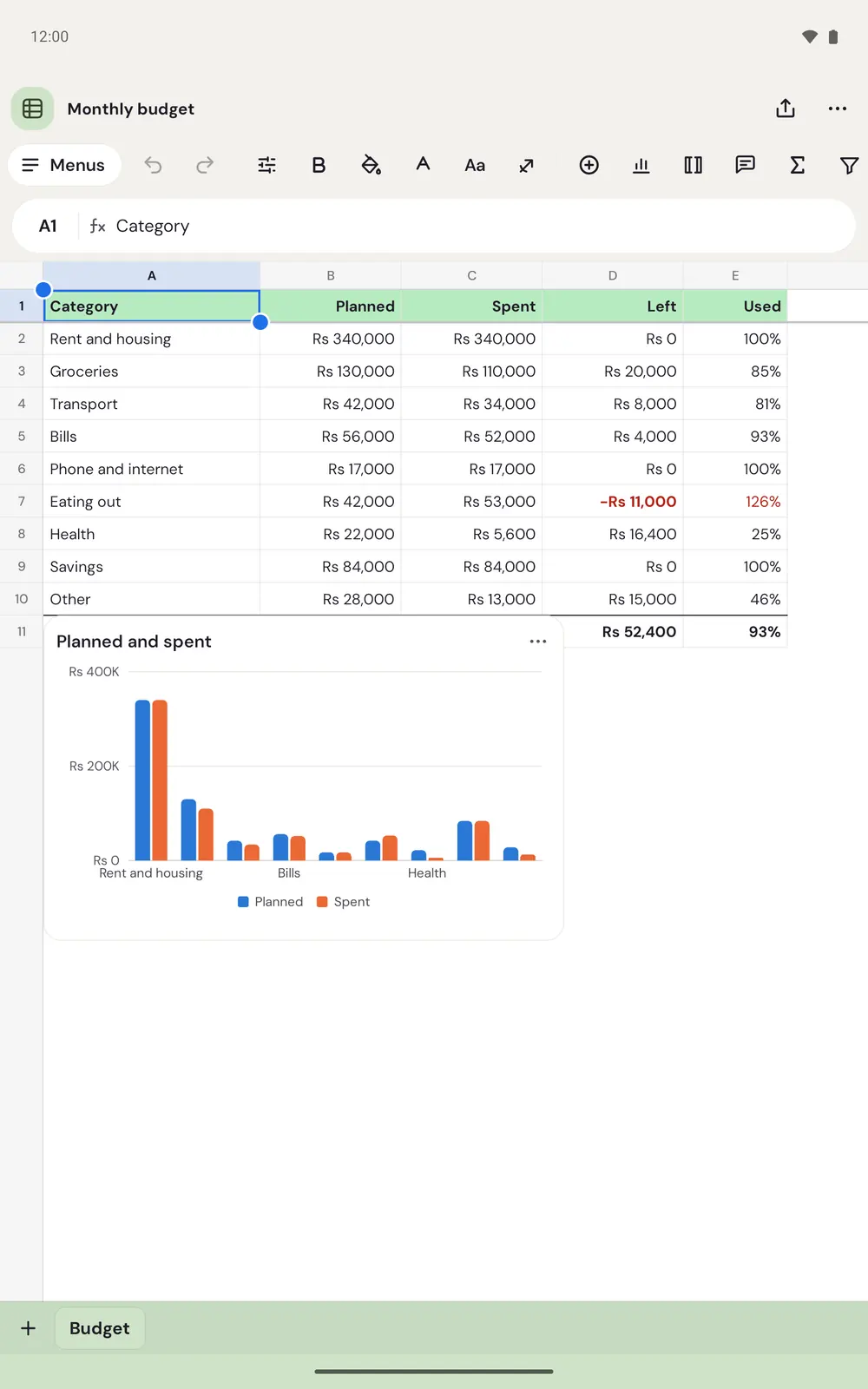Image resolution: width=868 pixels, height=1389 pixels.
Task: Open the chart's three-dot options menu
Action: 538,642
